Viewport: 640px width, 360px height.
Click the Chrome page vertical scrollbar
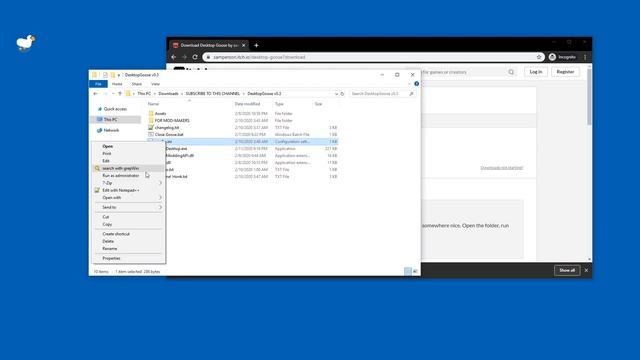(589, 97)
